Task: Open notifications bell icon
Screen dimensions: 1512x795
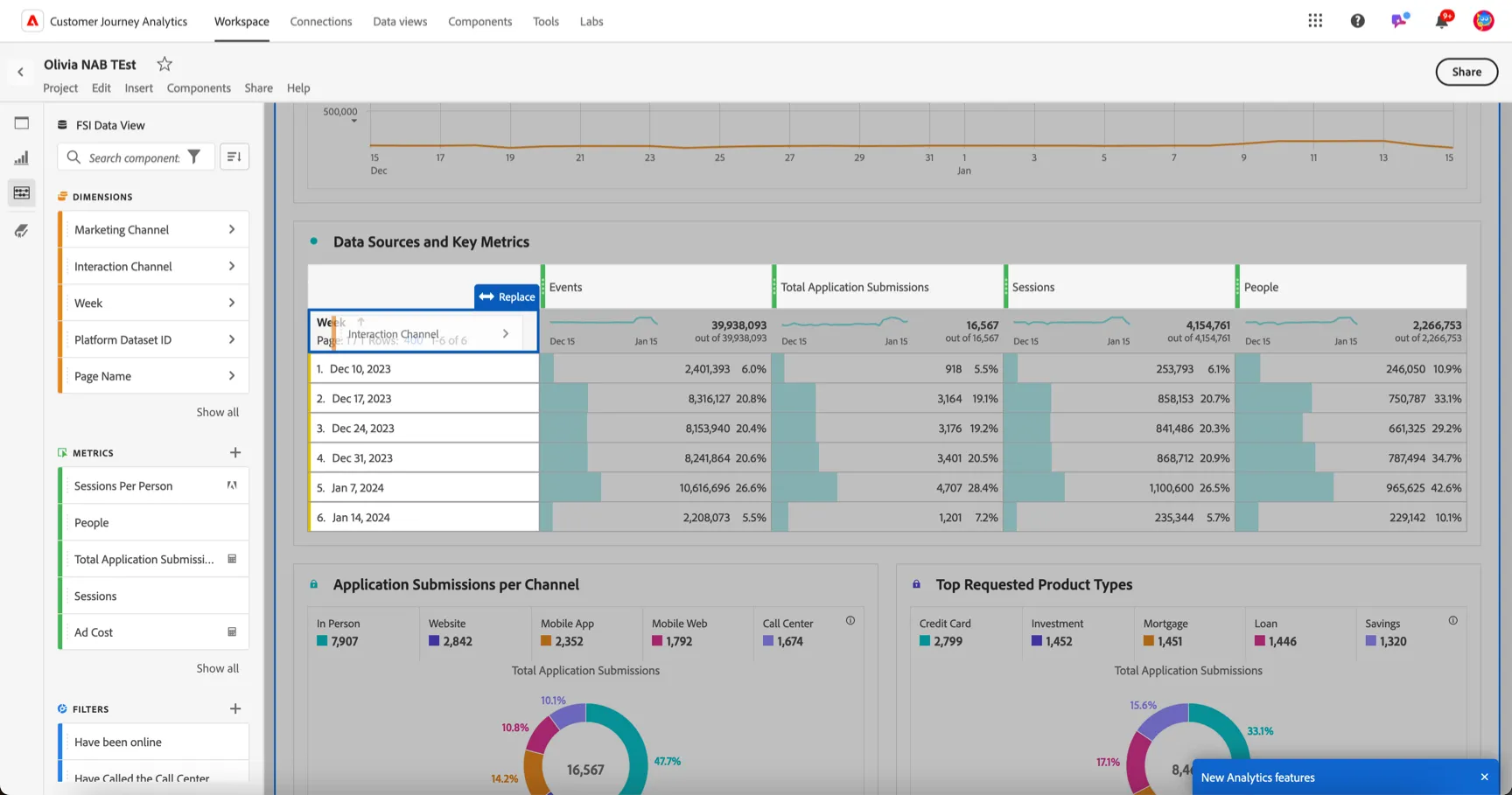Action: 1441,21
